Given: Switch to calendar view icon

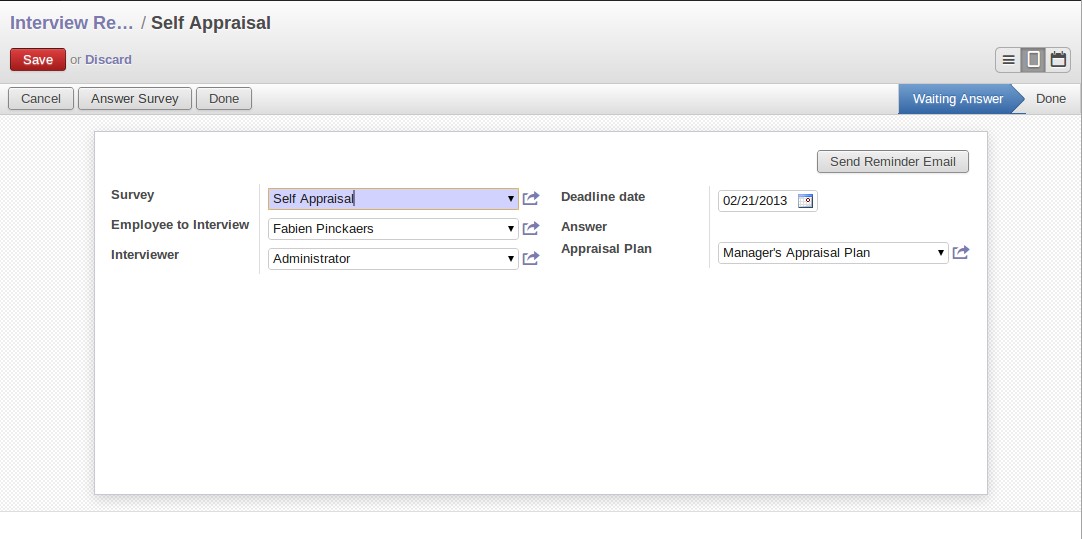Looking at the screenshot, I should (x=1058, y=60).
